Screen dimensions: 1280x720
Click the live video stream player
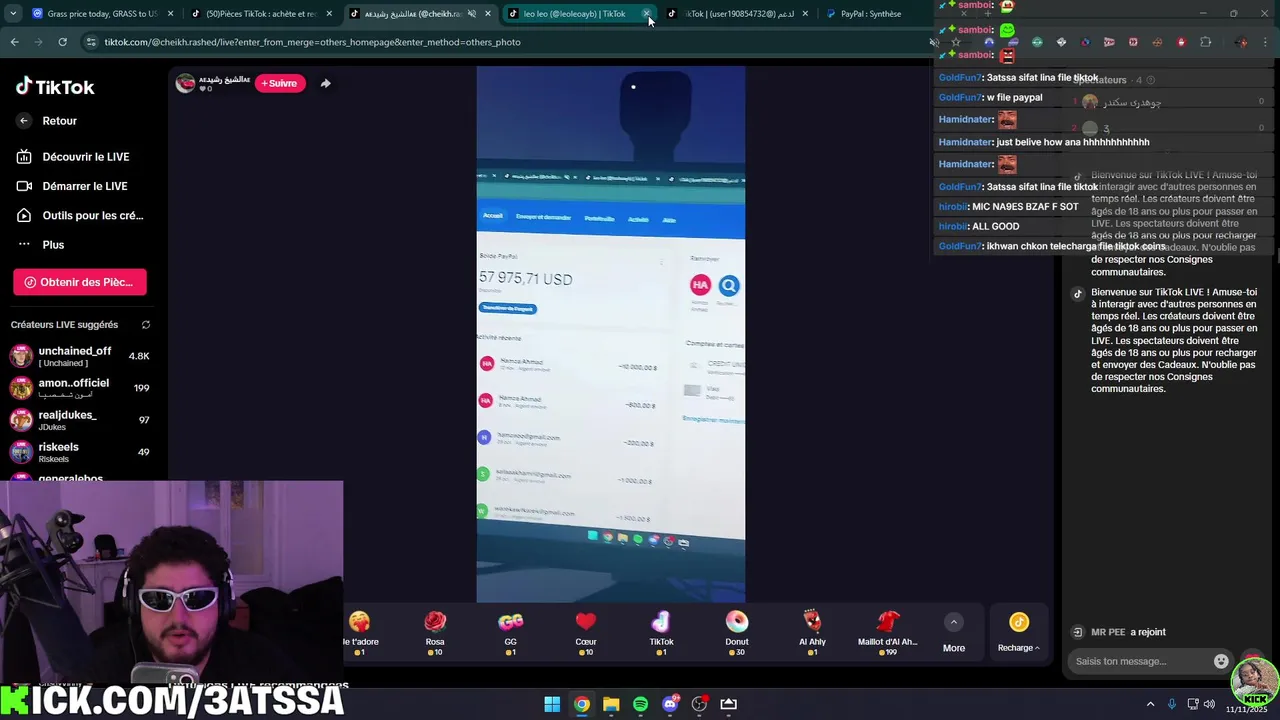click(611, 335)
